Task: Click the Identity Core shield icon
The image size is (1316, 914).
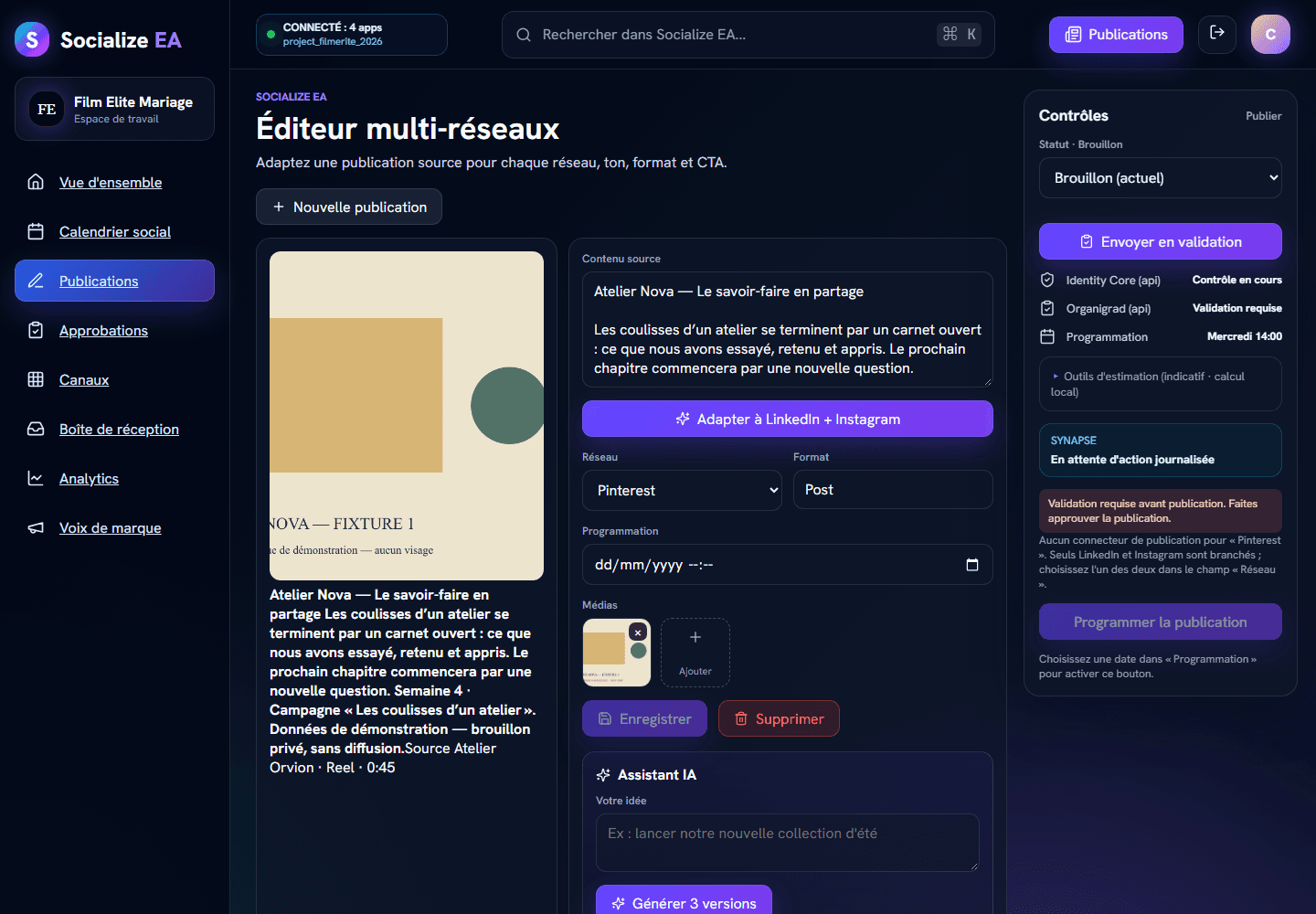Action: click(1047, 280)
